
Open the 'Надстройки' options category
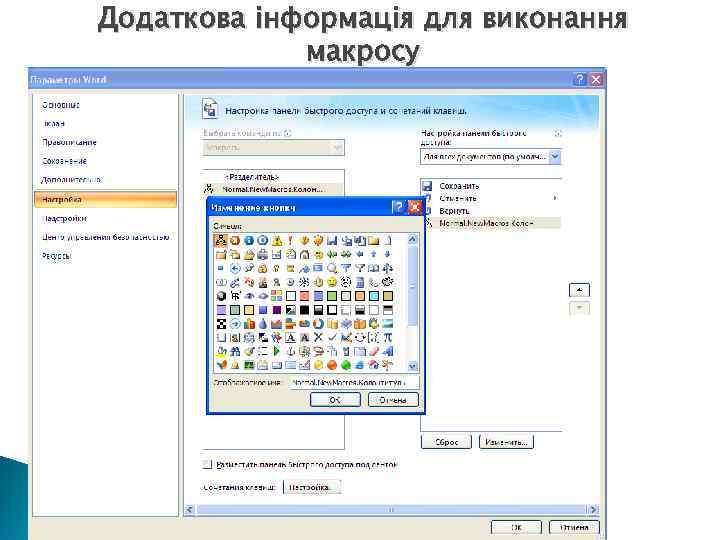click(64, 219)
